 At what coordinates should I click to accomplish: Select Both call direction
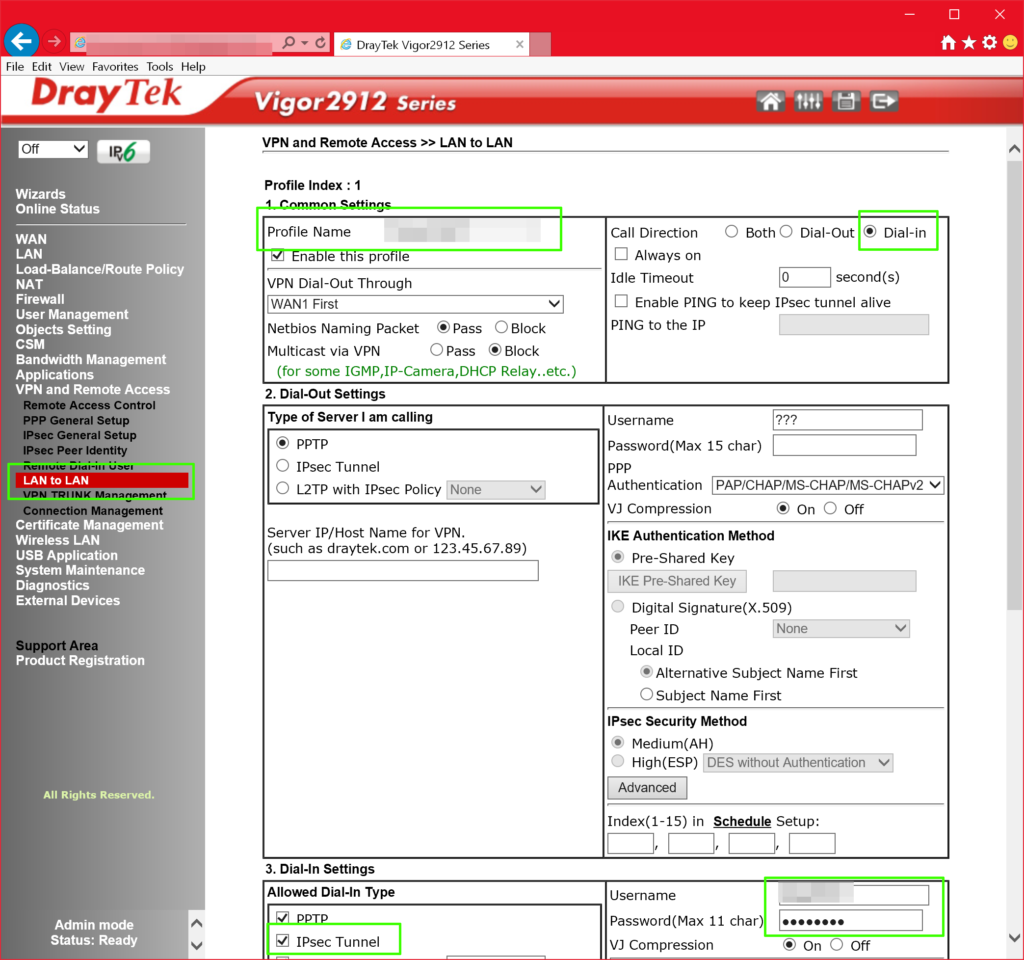point(731,232)
